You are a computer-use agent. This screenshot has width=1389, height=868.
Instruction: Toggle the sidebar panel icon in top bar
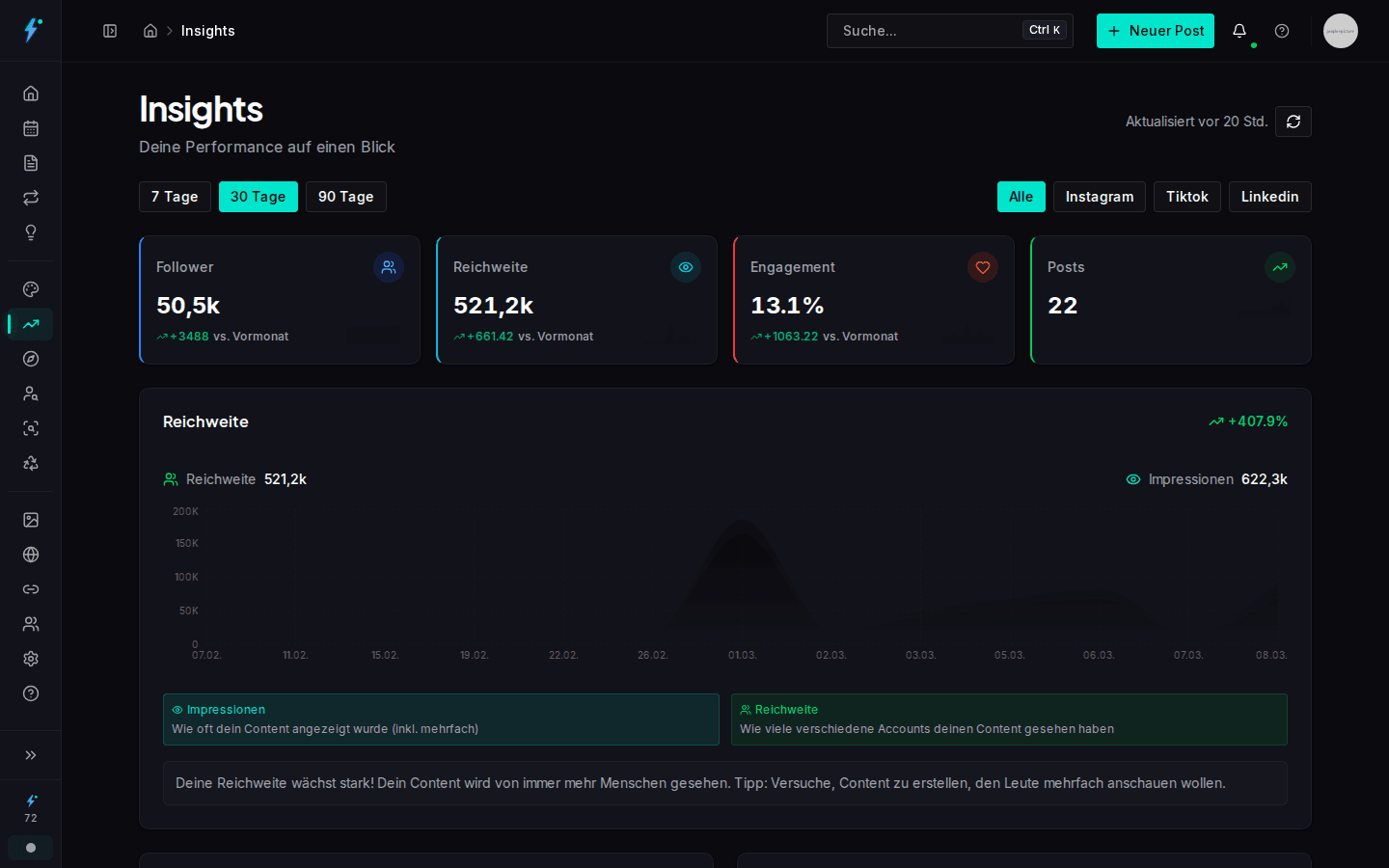coord(110,31)
